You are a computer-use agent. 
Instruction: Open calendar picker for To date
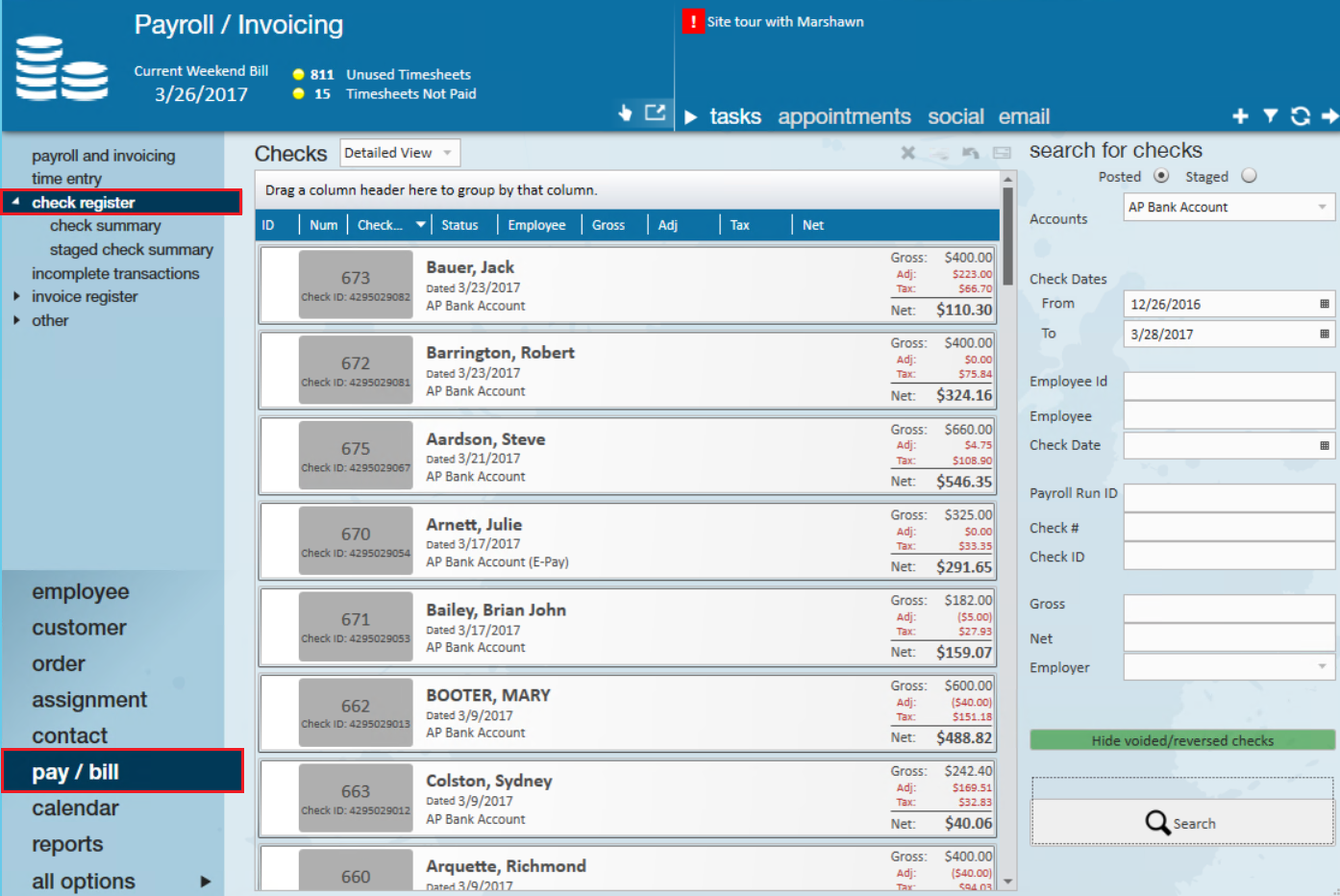pos(1324,334)
